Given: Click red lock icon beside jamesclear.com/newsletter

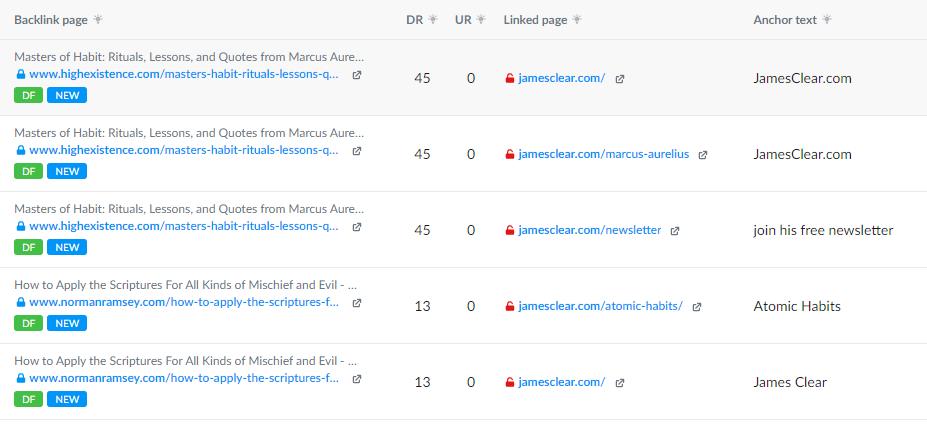Looking at the screenshot, I should [x=510, y=230].
